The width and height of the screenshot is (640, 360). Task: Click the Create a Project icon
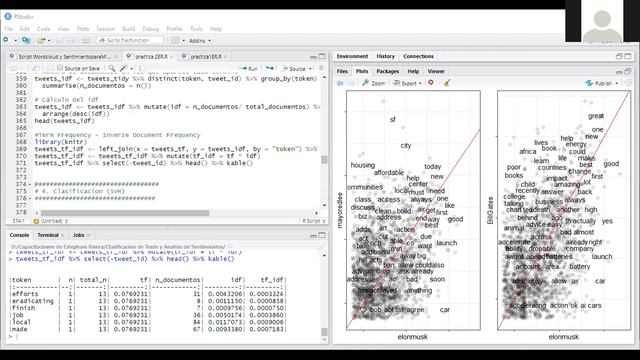click(26, 40)
